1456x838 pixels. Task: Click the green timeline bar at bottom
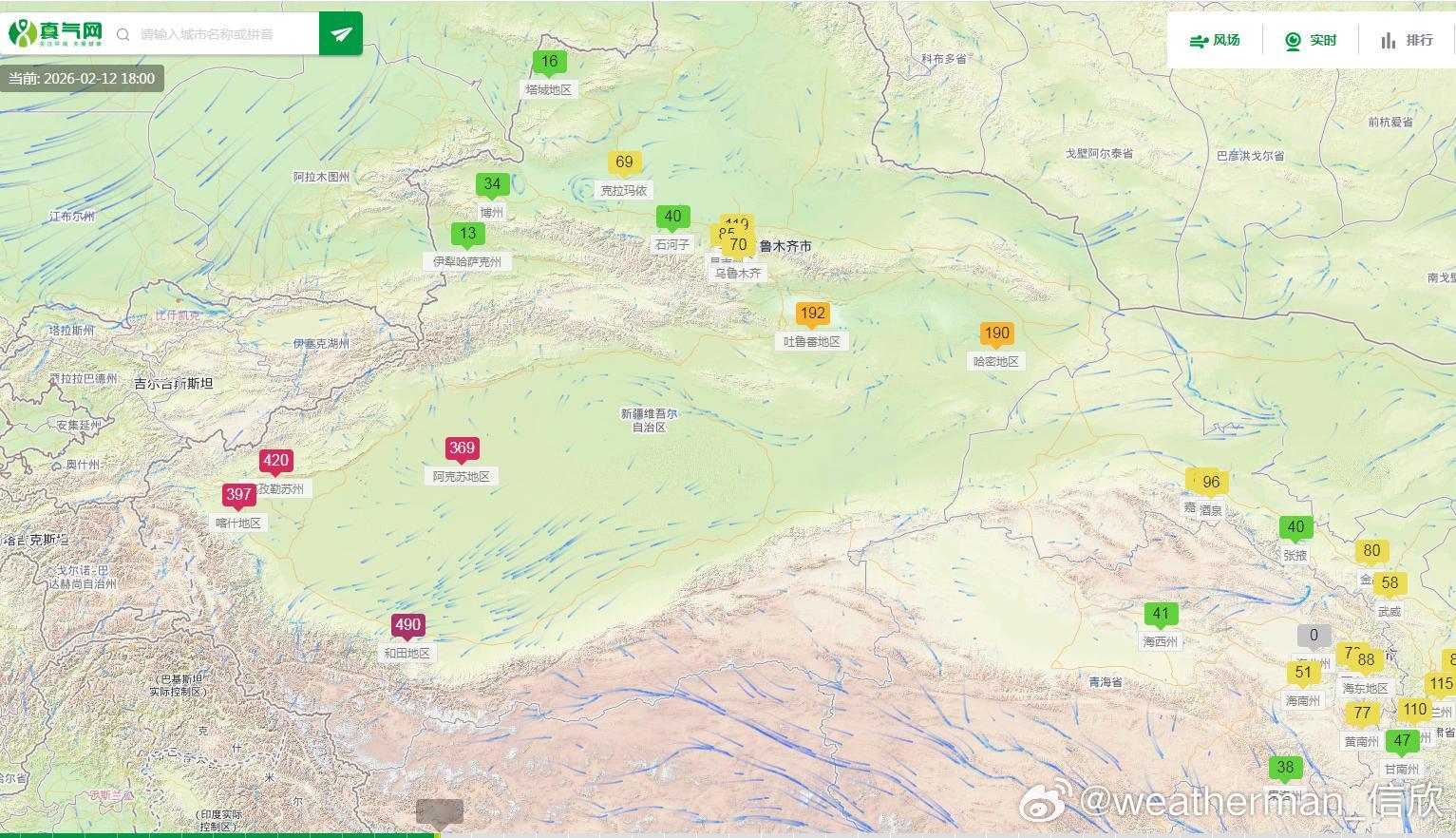[218, 835]
